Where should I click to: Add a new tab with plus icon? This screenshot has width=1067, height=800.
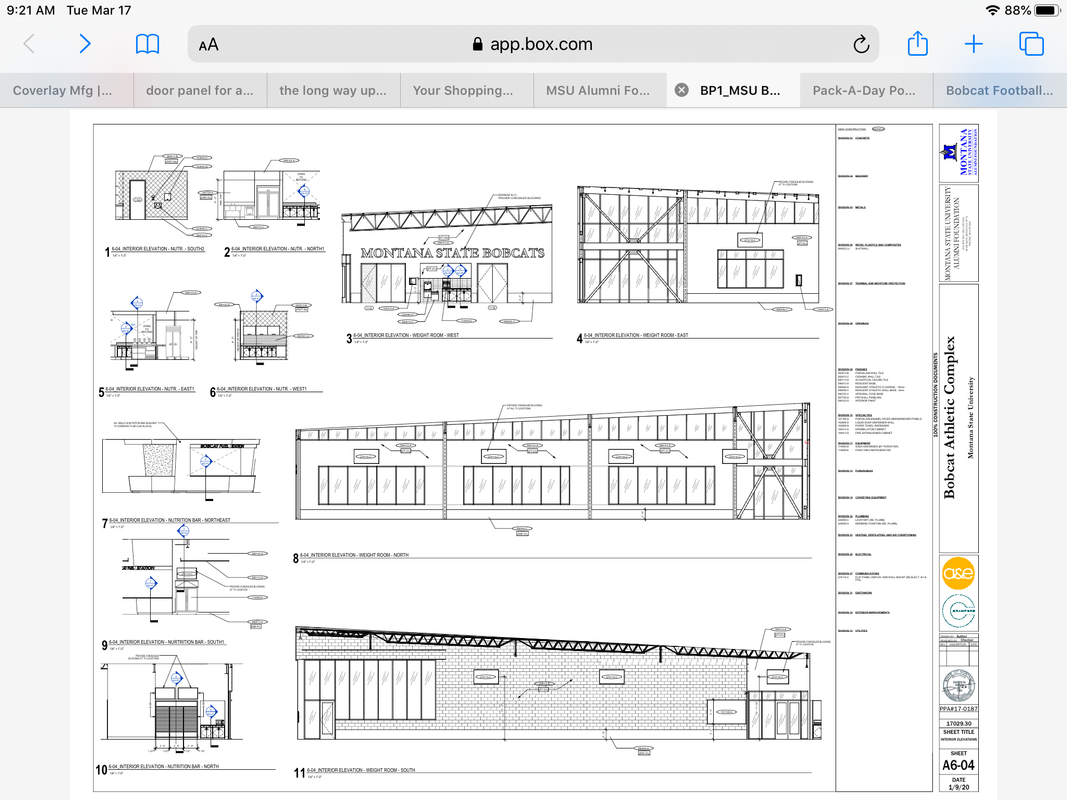click(x=974, y=44)
